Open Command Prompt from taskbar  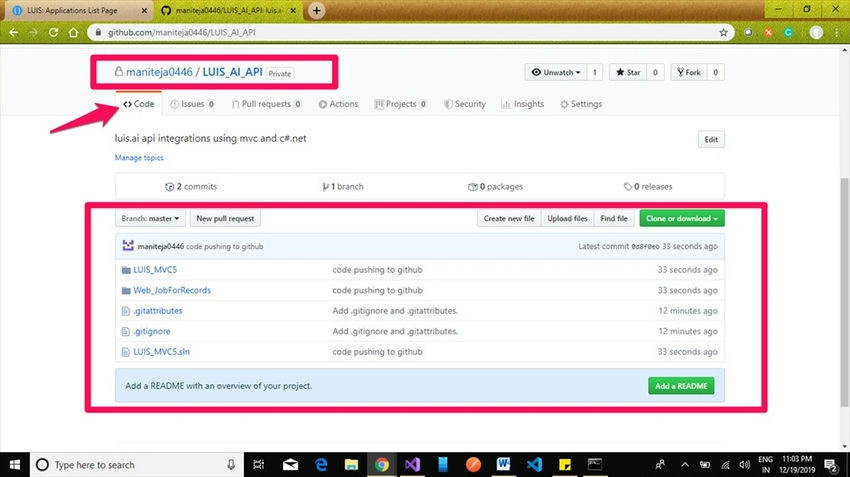[595, 465]
